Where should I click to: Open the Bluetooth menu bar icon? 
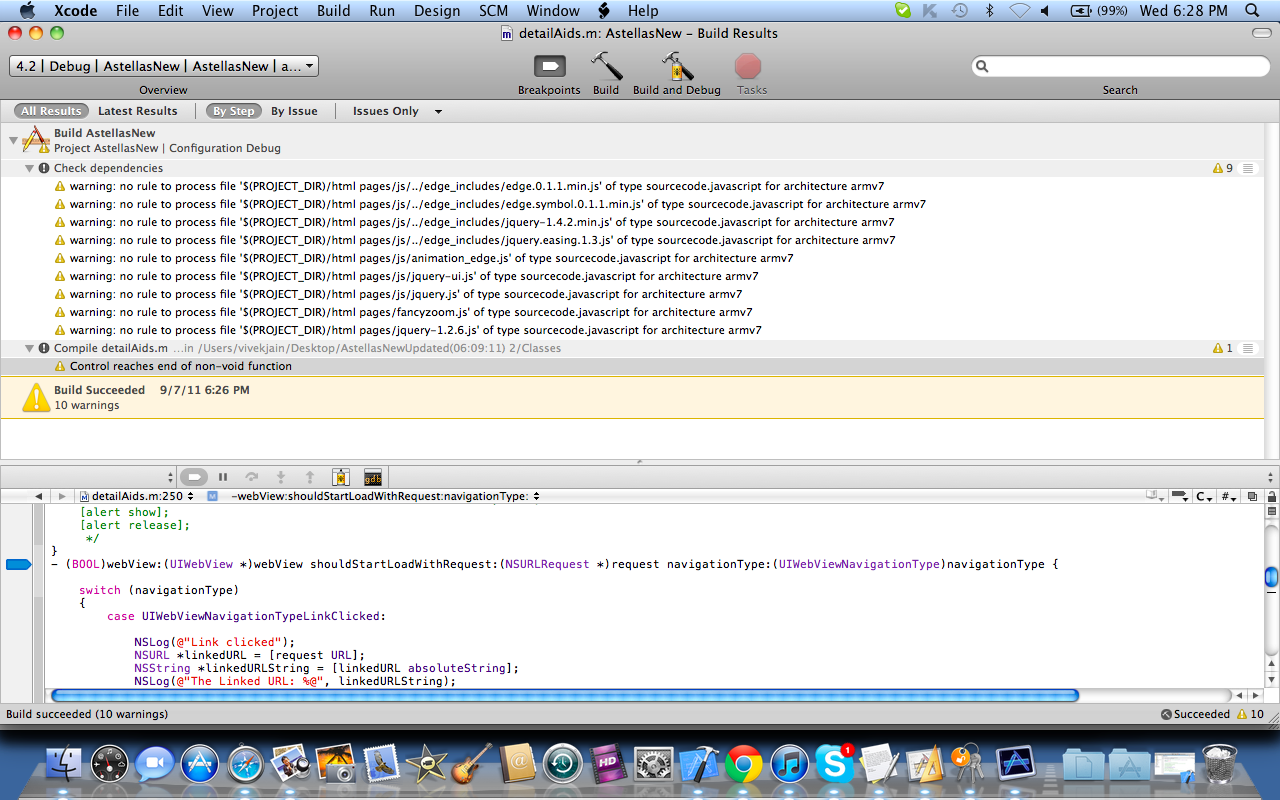pos(989,11)
